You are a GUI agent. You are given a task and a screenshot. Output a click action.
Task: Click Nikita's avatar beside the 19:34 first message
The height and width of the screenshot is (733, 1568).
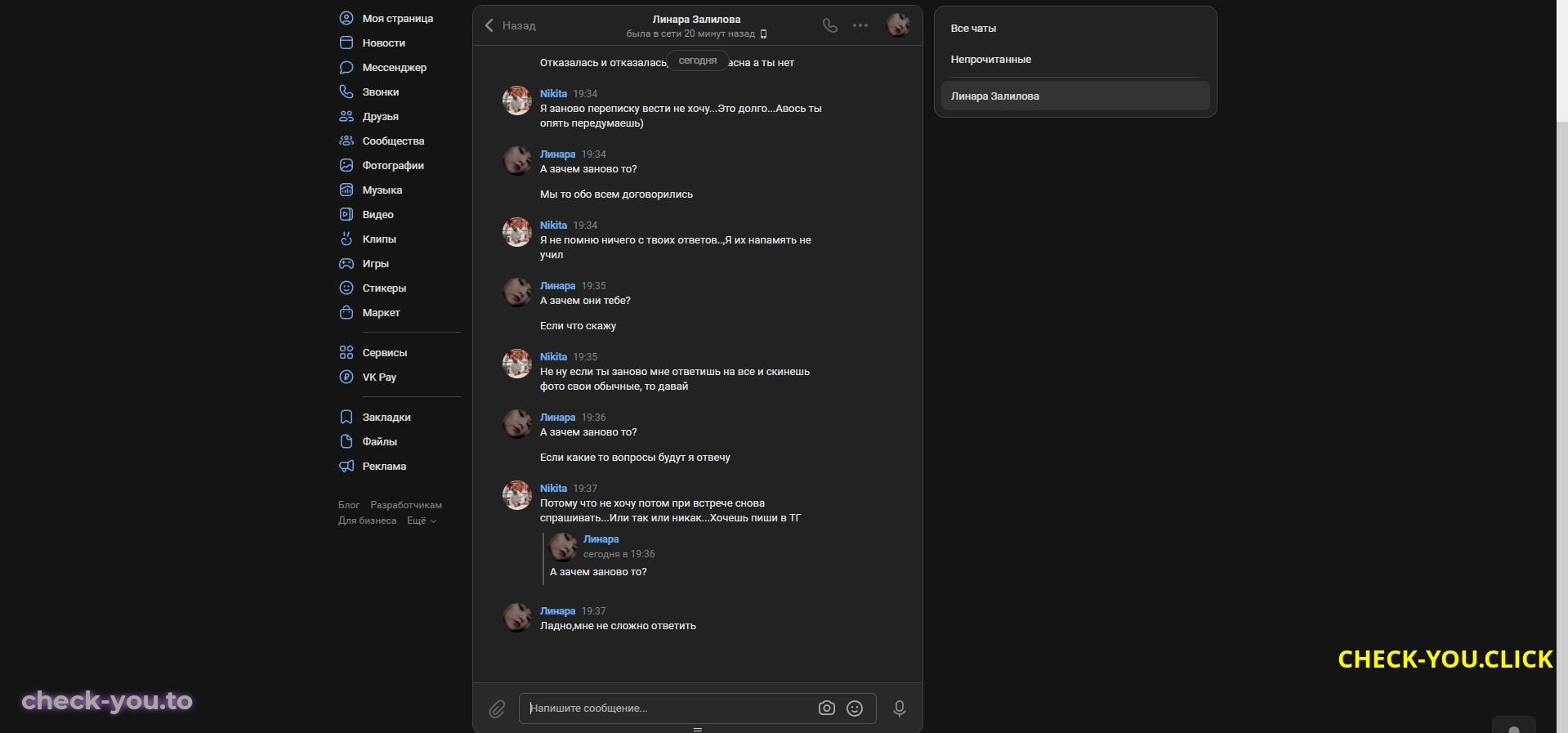tap(516, 101)
